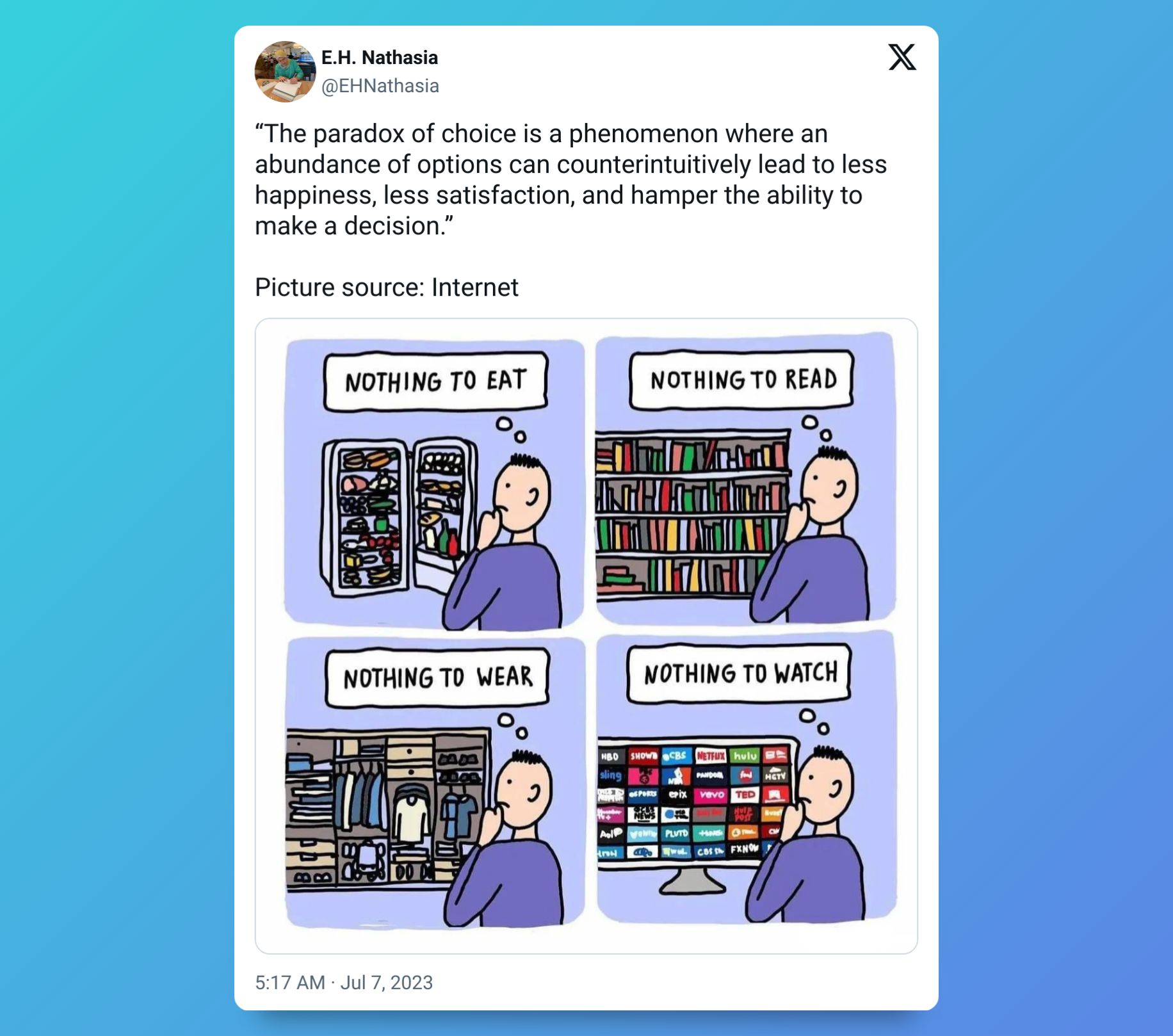Click the E.H. Nathasia display name
Viewport: 1173px width, 1036px height.
[x=380, y=58]
